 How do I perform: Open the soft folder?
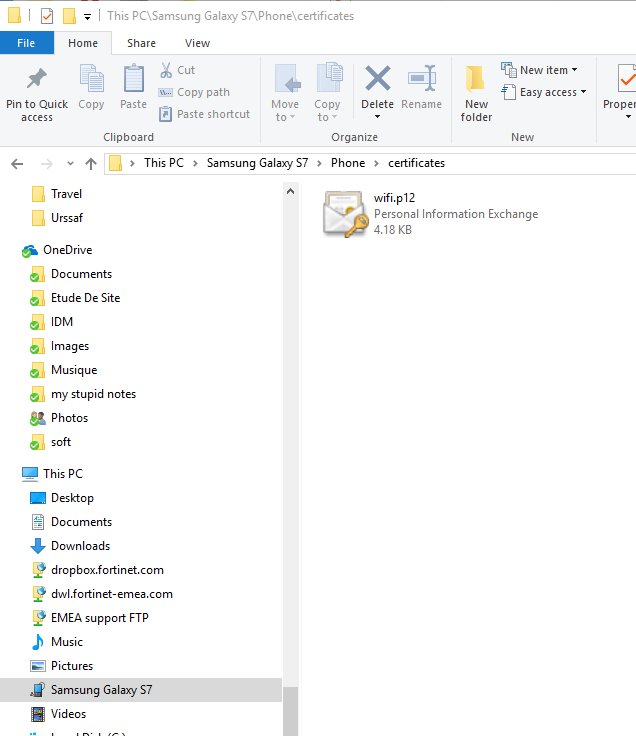coord(61,442)
